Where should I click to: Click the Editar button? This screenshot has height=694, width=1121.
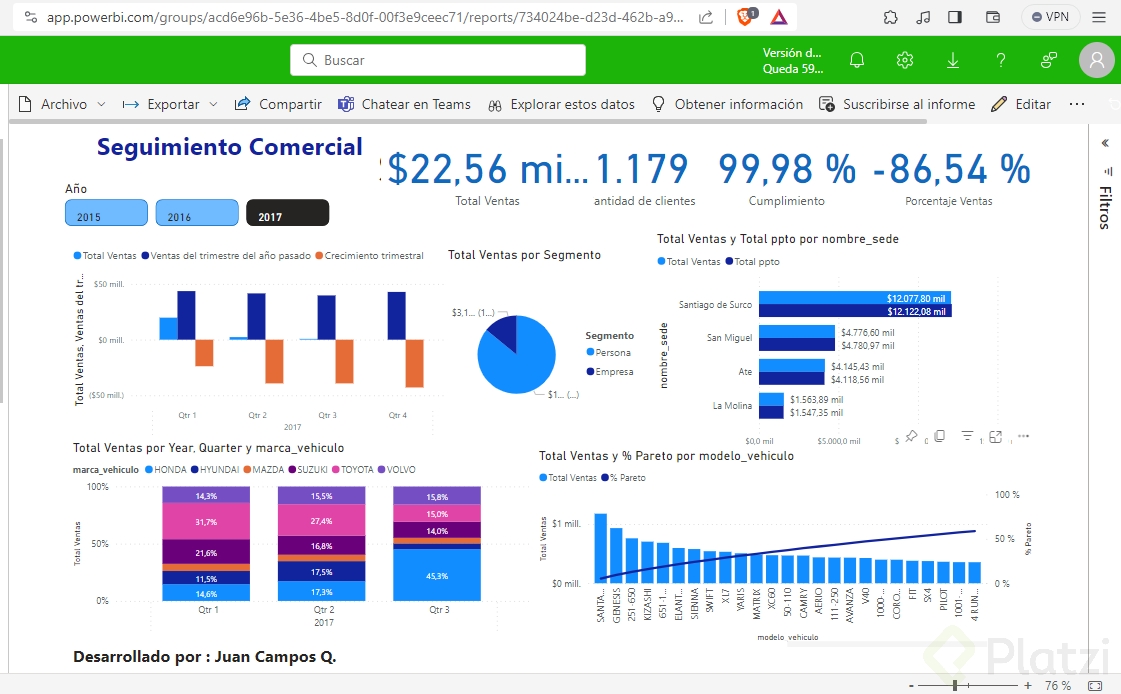1021,104
